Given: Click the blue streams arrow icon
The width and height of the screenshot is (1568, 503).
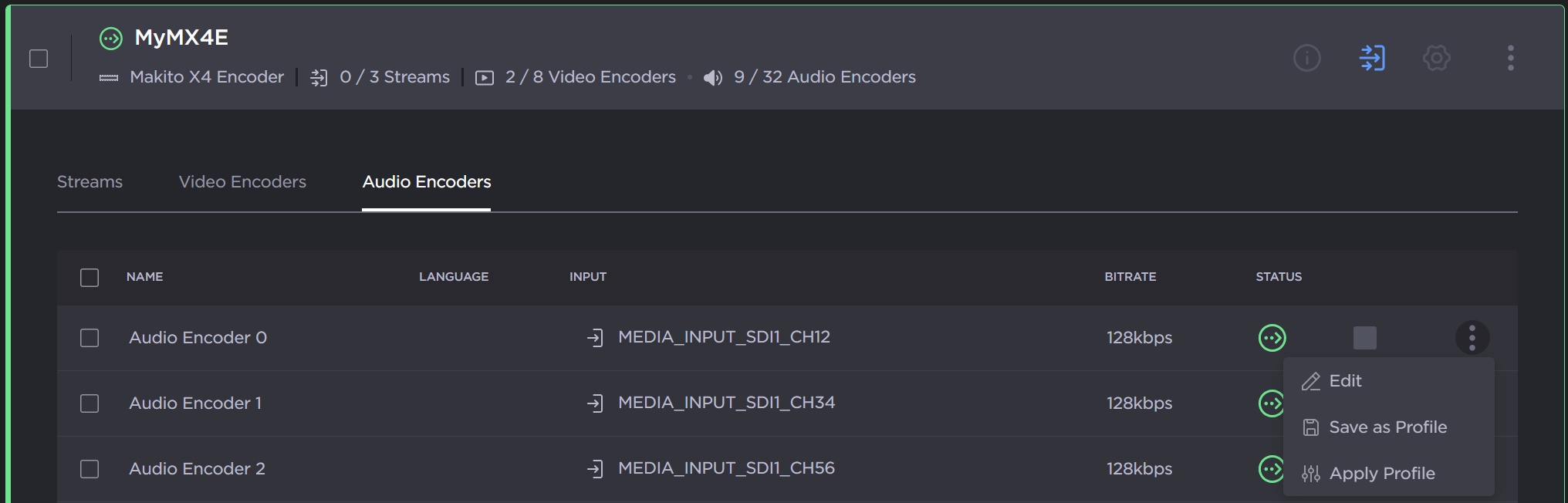Looking at the screenshot, I should [1372, 58].
